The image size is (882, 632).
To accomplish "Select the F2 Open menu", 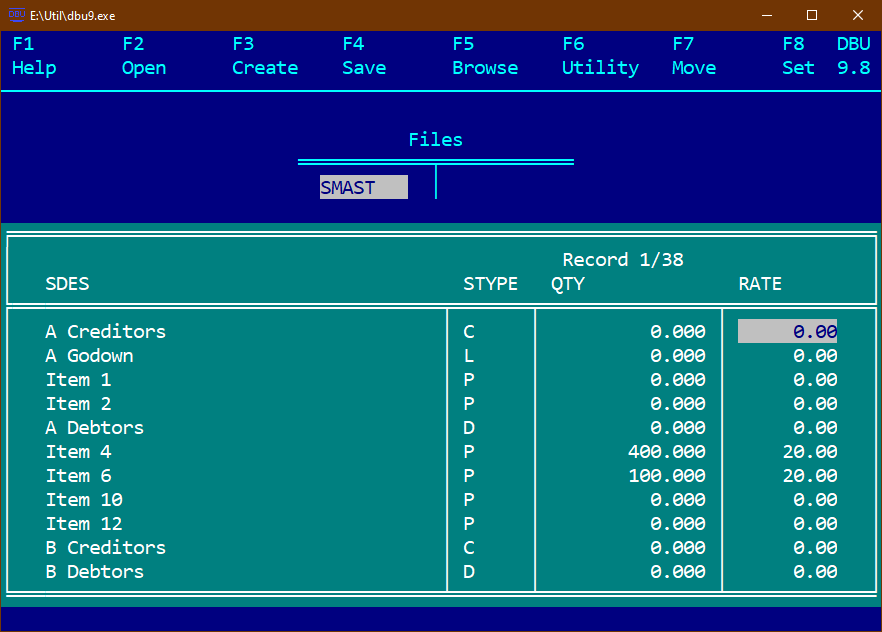I will [x=144, y=57].
